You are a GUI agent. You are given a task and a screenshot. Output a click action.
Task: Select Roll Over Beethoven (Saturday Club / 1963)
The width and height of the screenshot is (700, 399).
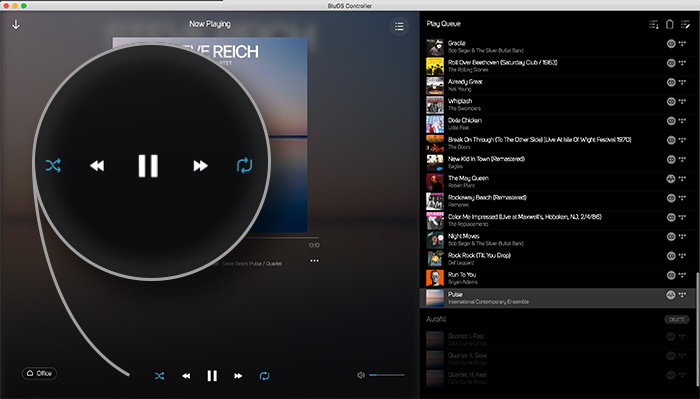558,66
